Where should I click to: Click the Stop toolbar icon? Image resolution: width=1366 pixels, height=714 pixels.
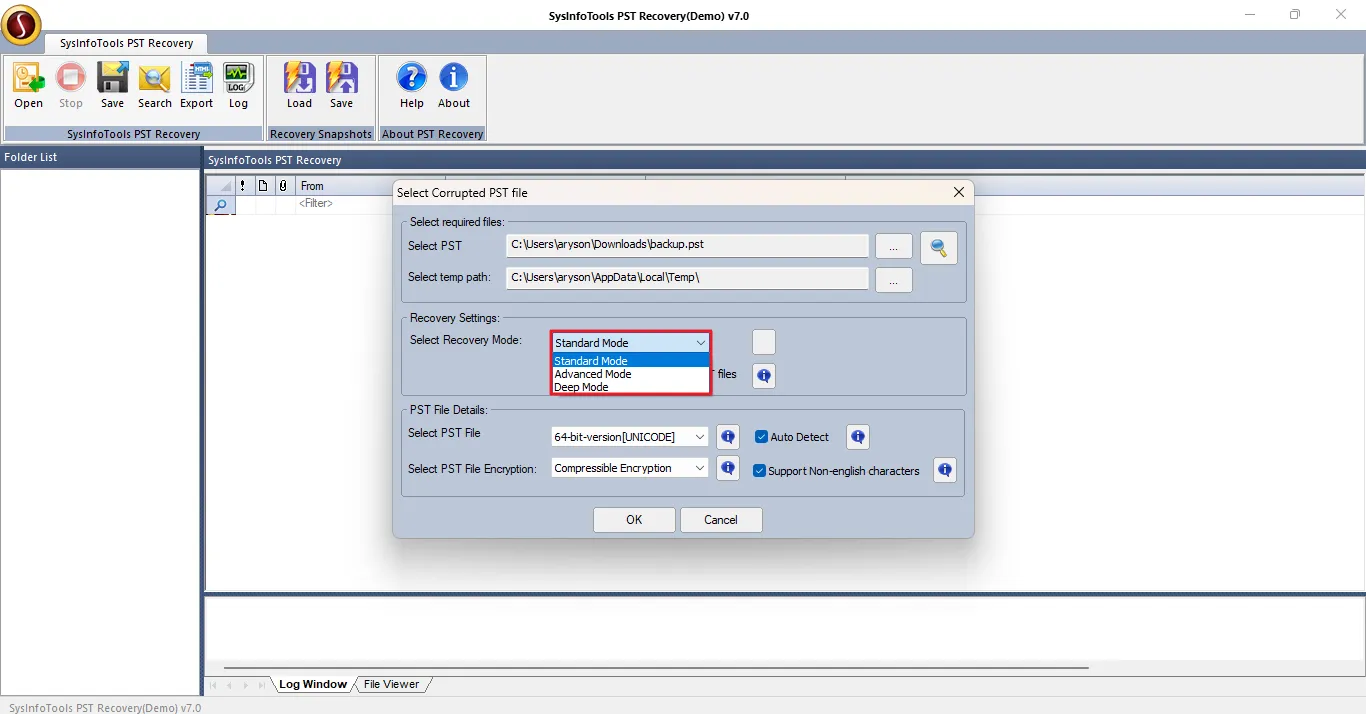point(71,85)
